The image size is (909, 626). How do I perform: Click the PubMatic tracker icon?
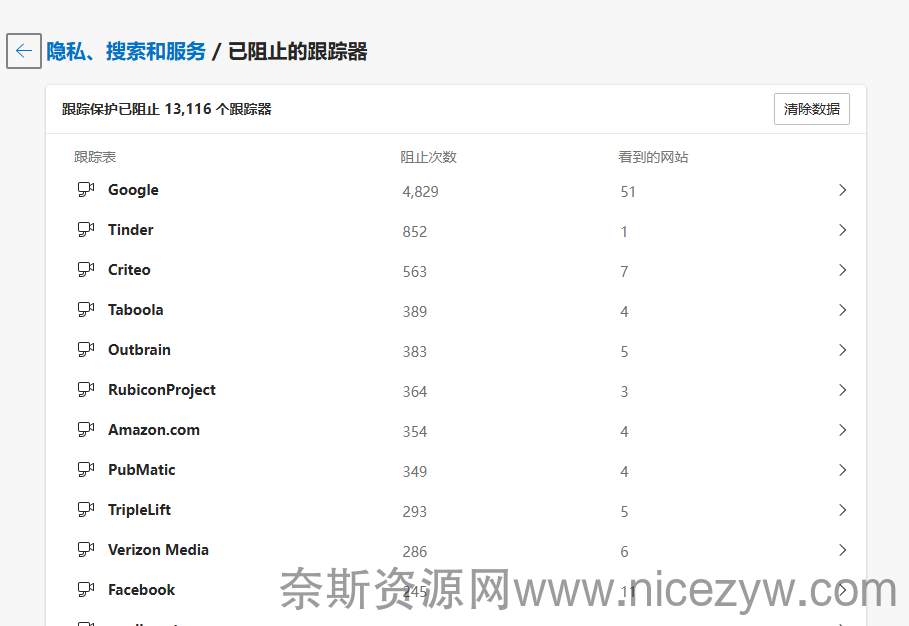point(86,470)
